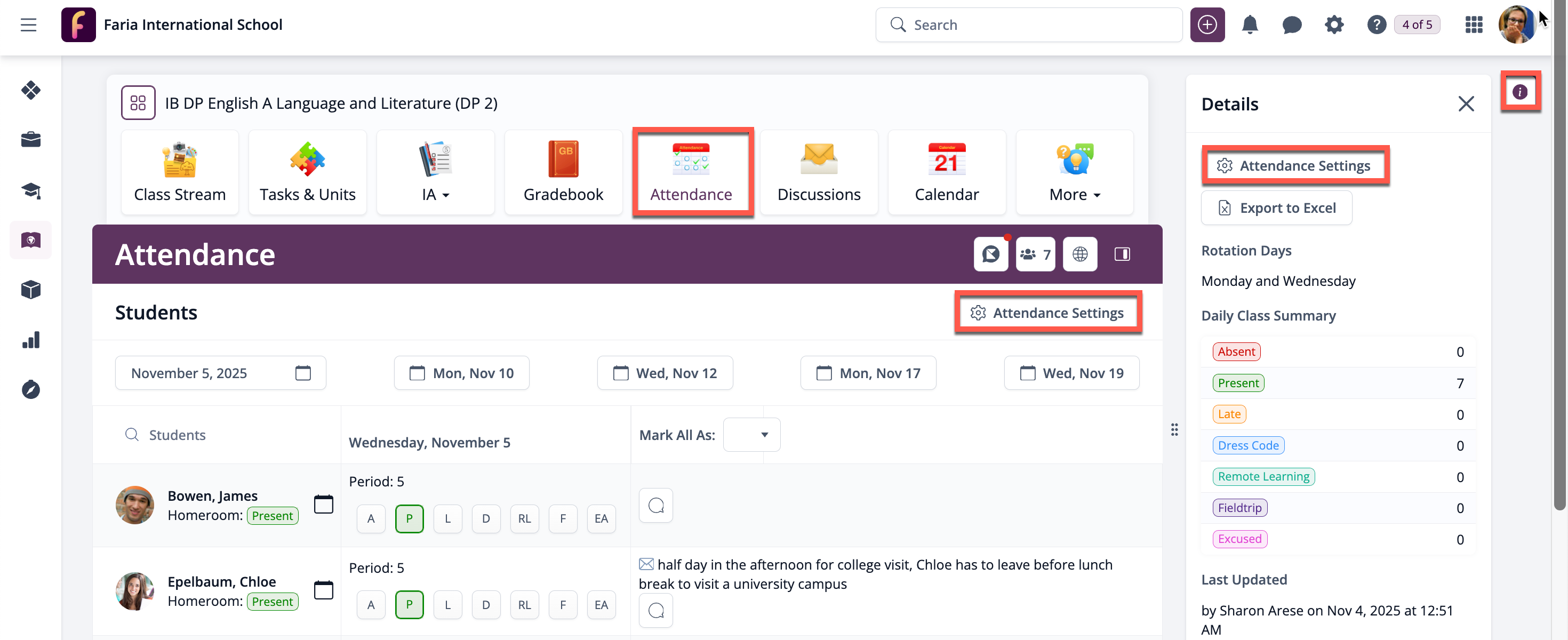Open the messages chat bubble icon
The height and width of the screenshot is (640, 1568).
1291,25
